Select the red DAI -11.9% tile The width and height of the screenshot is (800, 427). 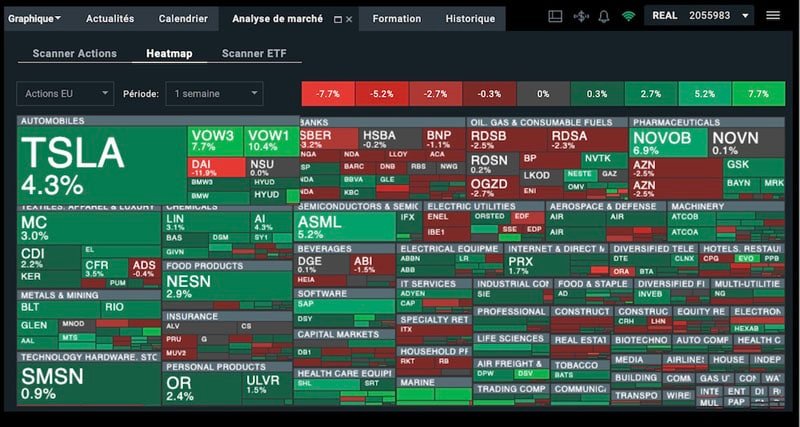(x=216, y=167)
